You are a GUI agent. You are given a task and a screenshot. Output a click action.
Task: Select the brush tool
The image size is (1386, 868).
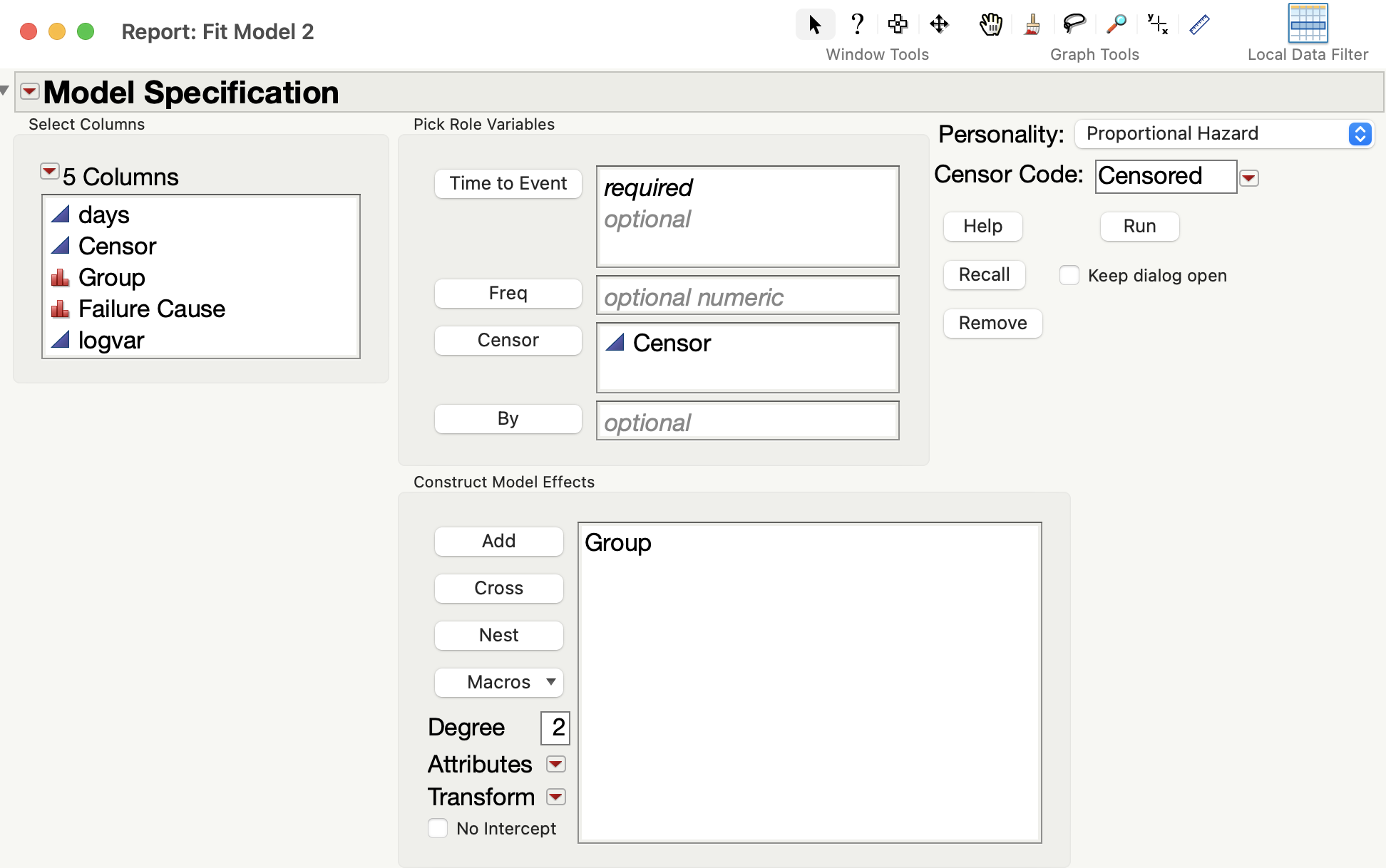1032,25
